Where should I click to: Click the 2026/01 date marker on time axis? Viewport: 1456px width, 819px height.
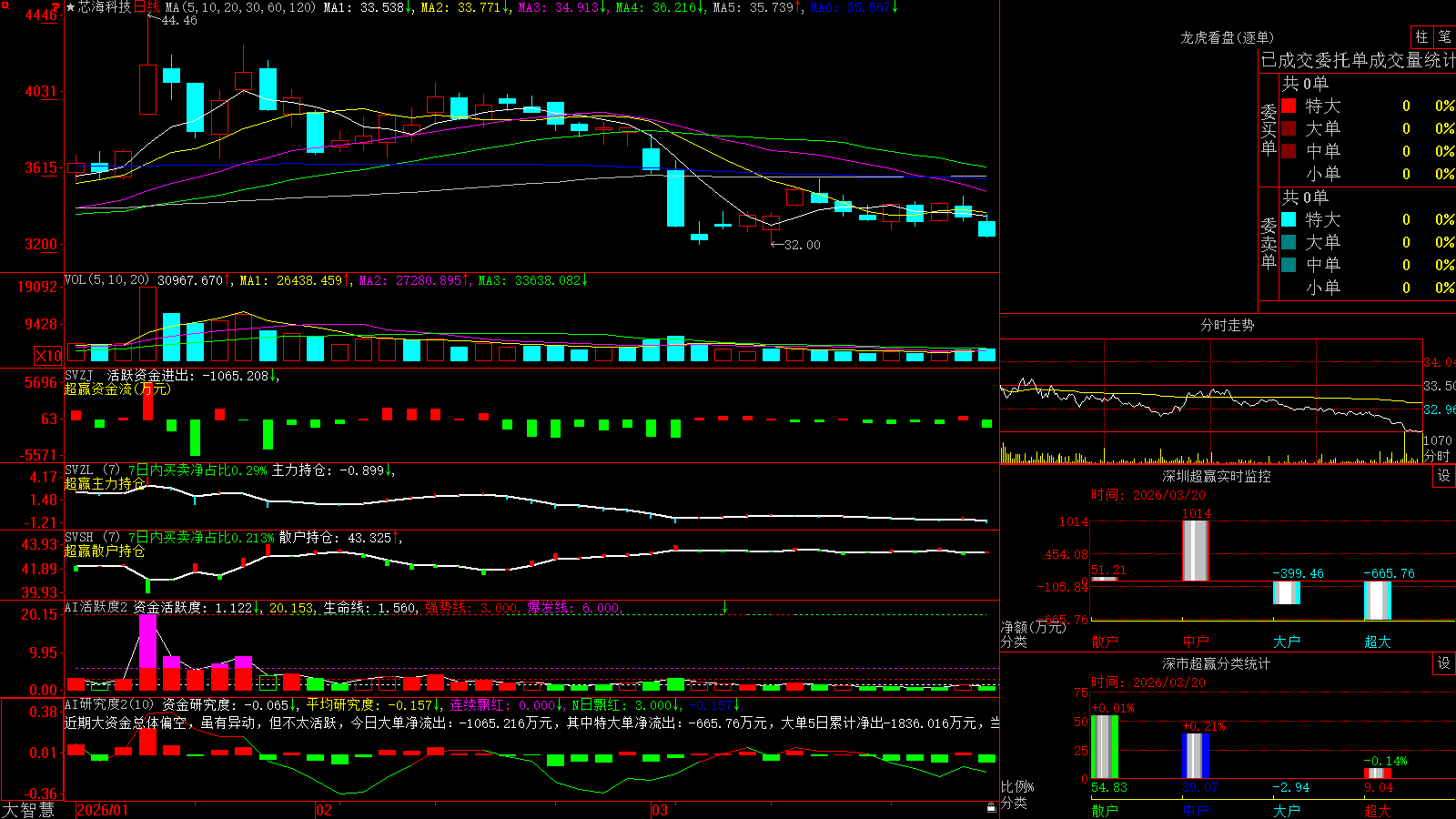103,810
